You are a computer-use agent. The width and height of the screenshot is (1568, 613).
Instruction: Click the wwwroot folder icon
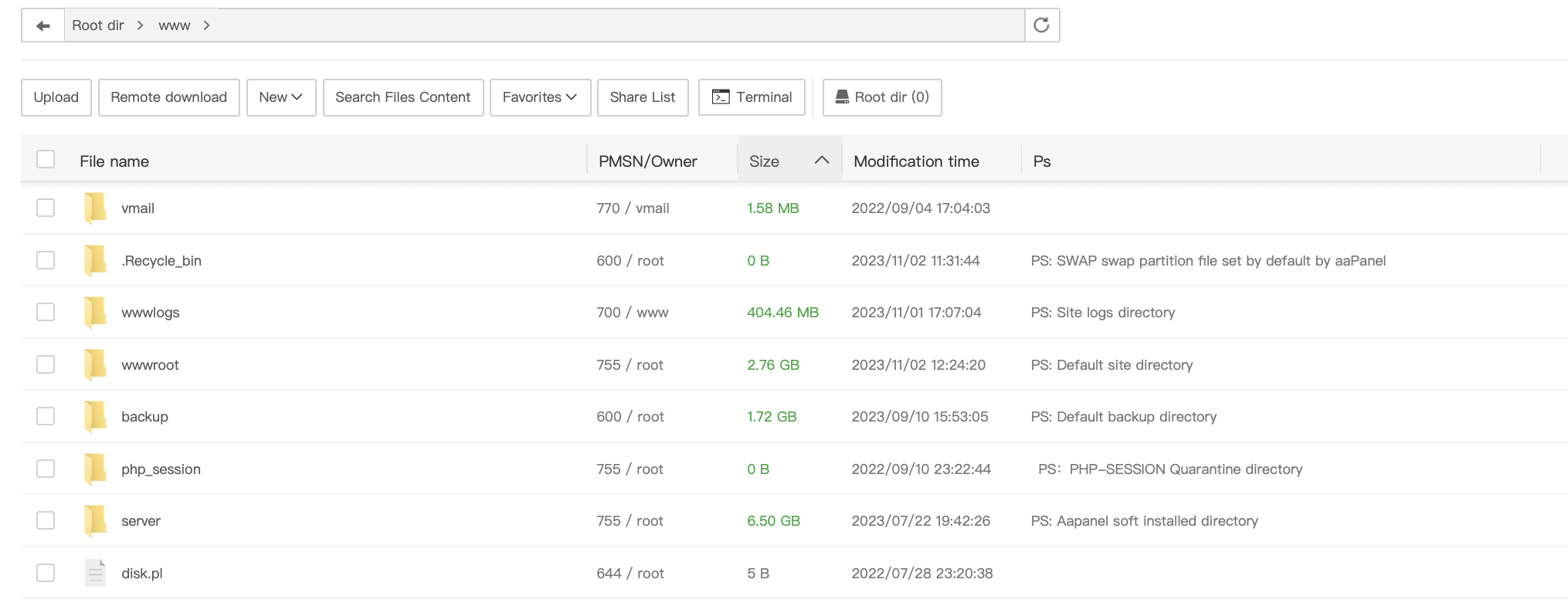(95, 365)
